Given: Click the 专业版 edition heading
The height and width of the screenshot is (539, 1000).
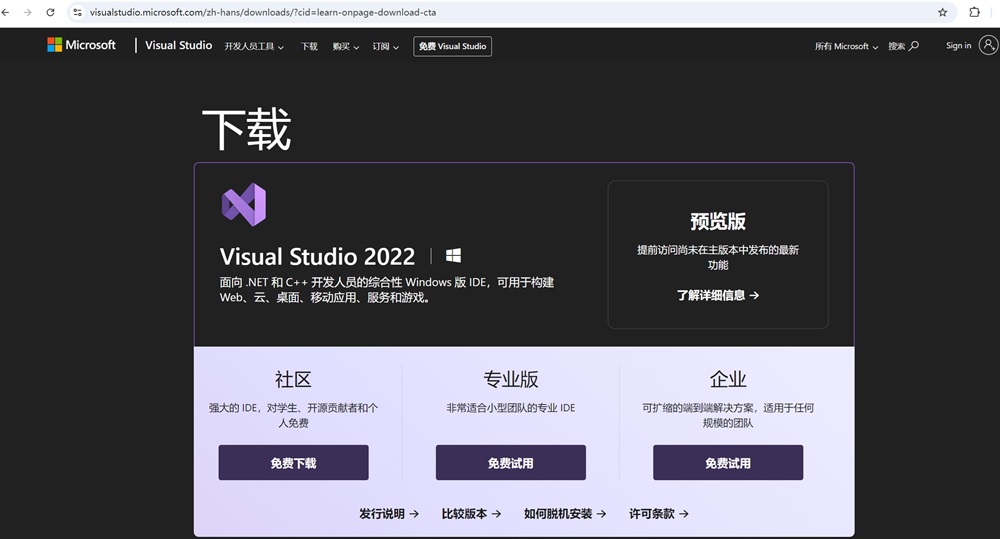Looking at the screenshot, I should pyautogui.click(x=511, y=380).
